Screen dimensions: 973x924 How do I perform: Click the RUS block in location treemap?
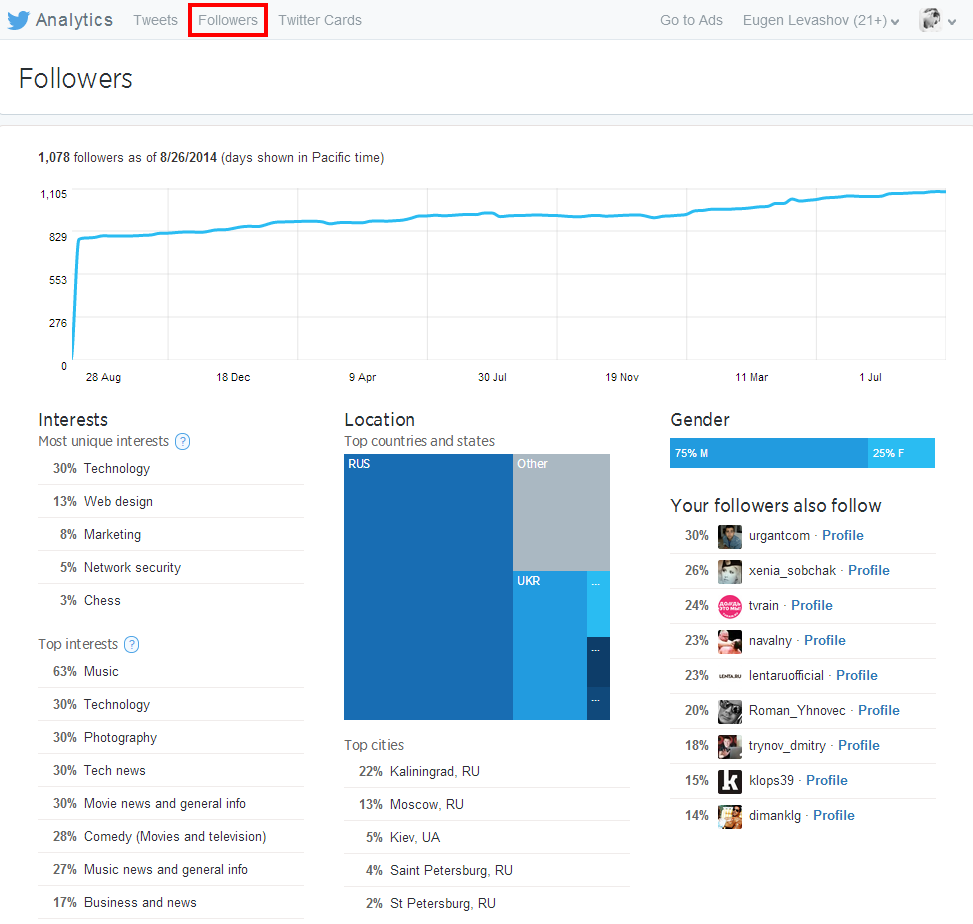pos(428,587)
